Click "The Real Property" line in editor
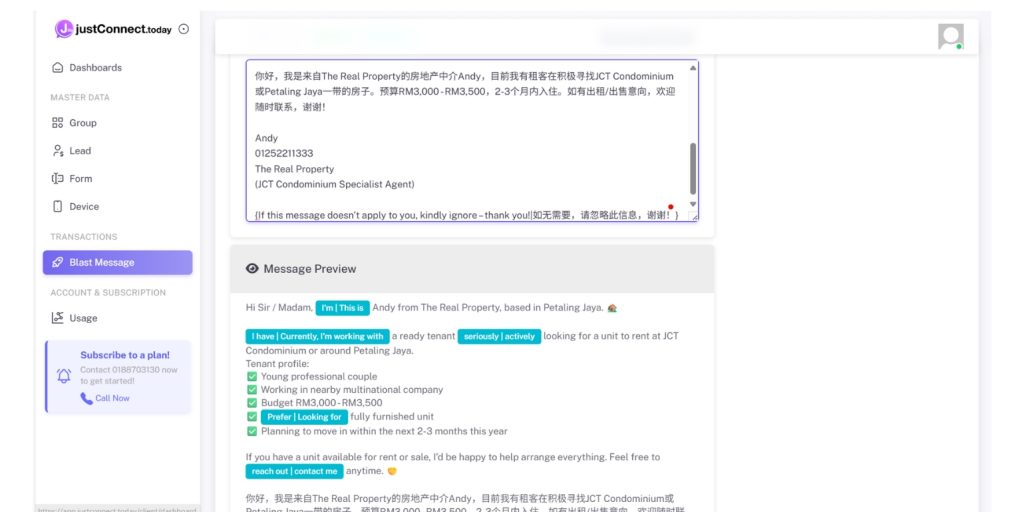 click(295, 169)
